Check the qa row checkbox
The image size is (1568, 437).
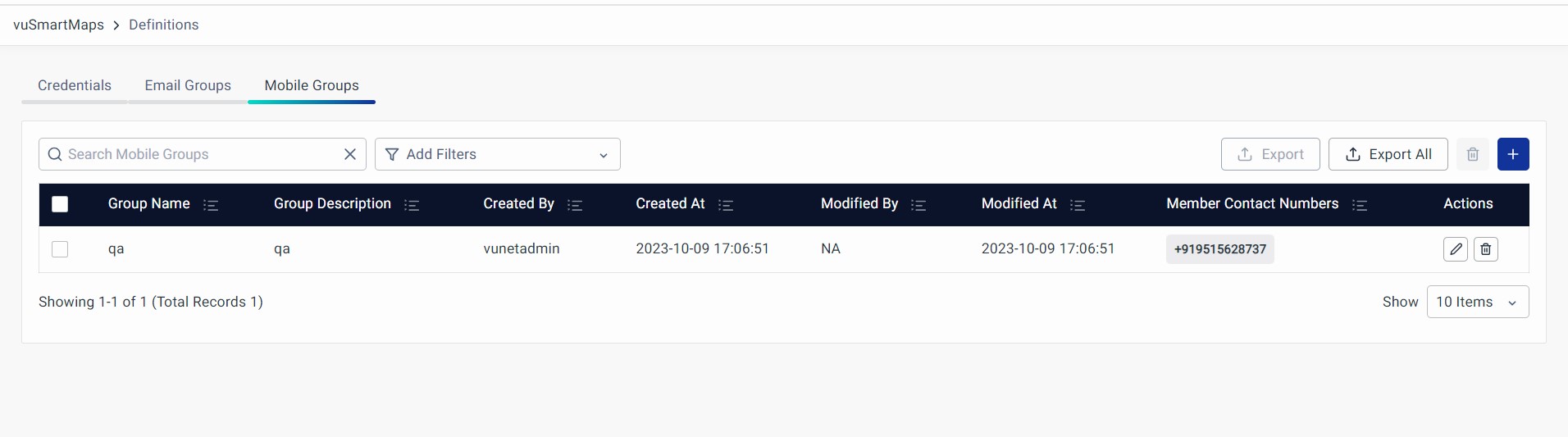tap(60, 249)
